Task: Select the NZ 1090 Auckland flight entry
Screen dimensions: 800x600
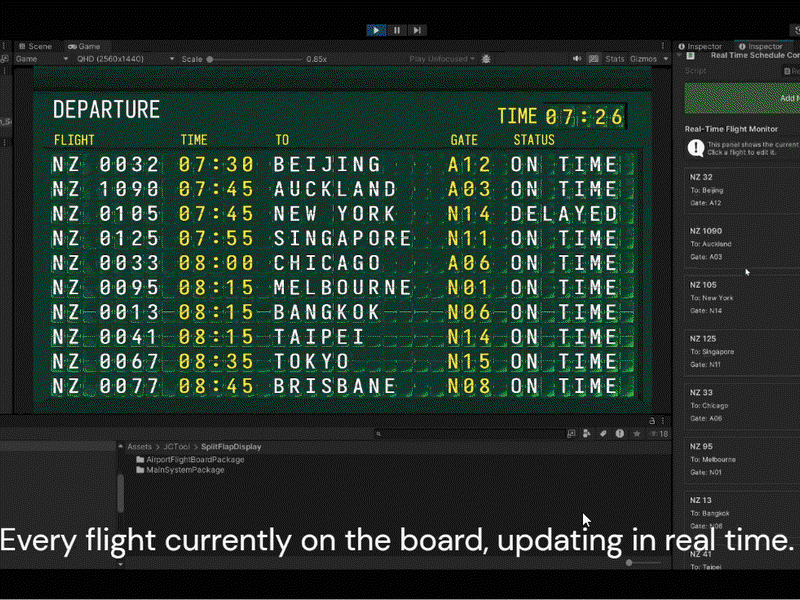Action: [x=742, y=243]
